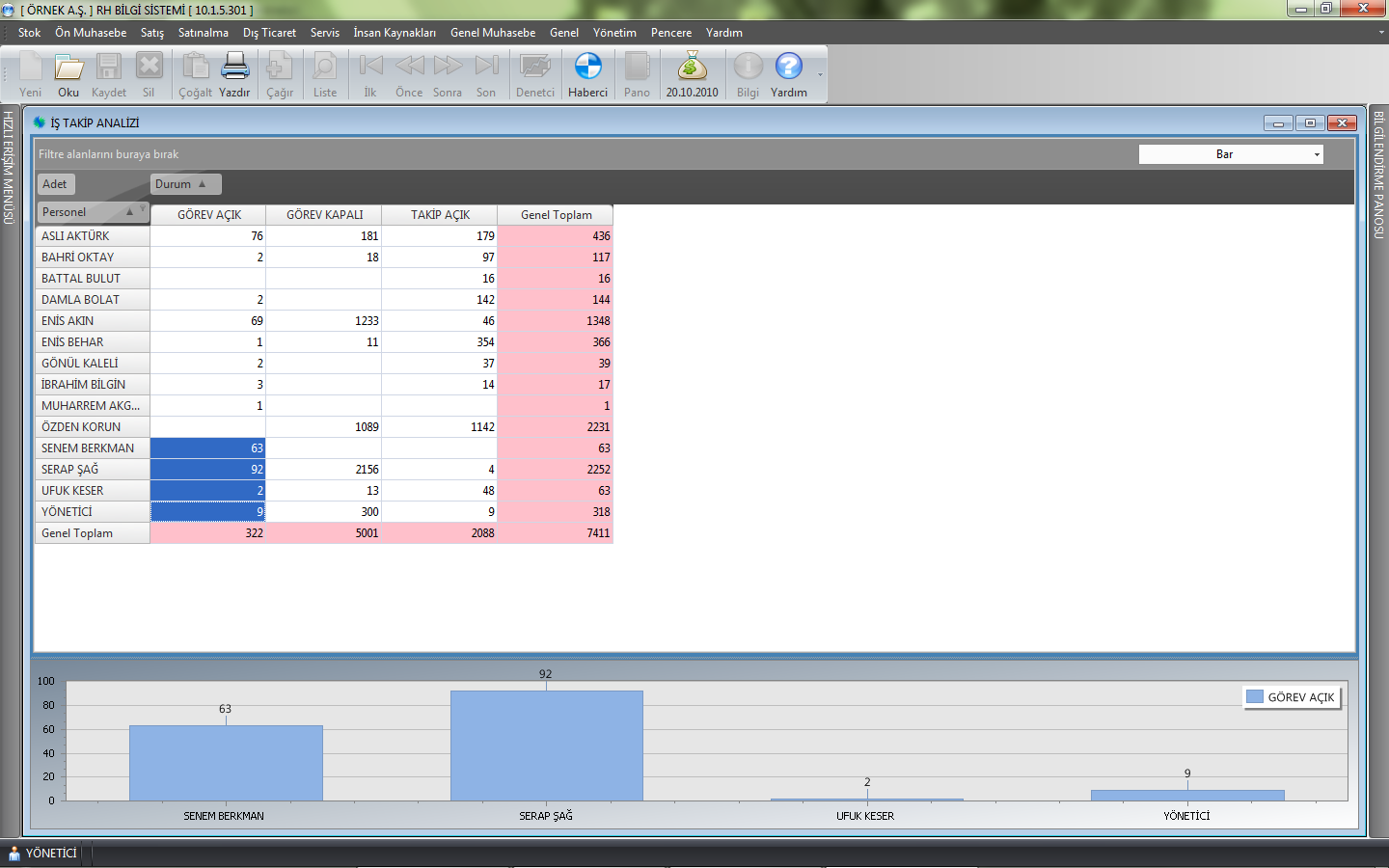
Task: Click the GÖREV KAPALI column header
Action: tap(324, 215)
